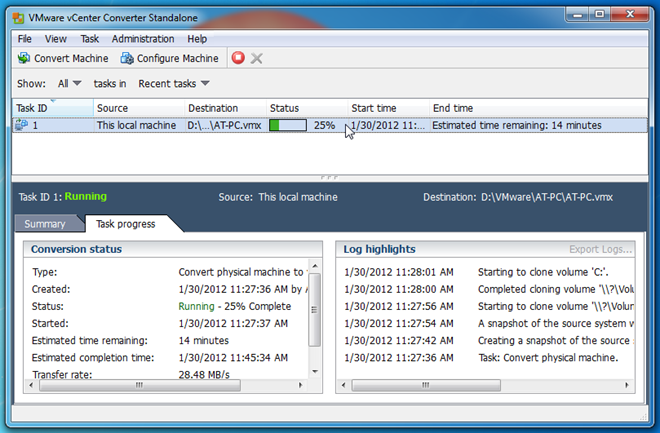Click the Destination path in task header
Viewport: 660px width, 433px height.
547,197
